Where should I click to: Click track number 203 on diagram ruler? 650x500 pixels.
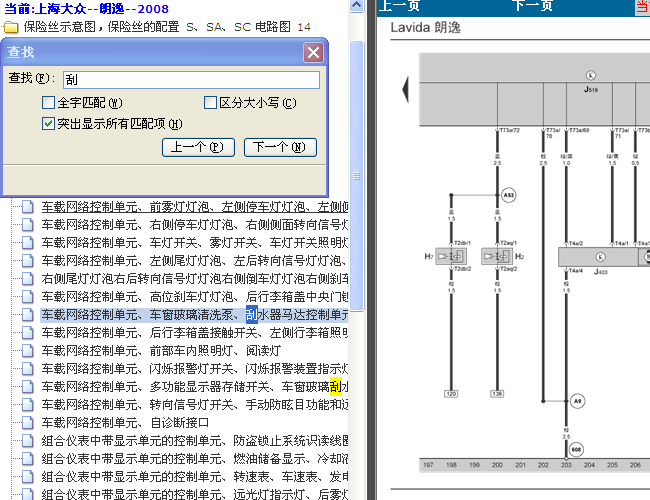pos(566,465)
